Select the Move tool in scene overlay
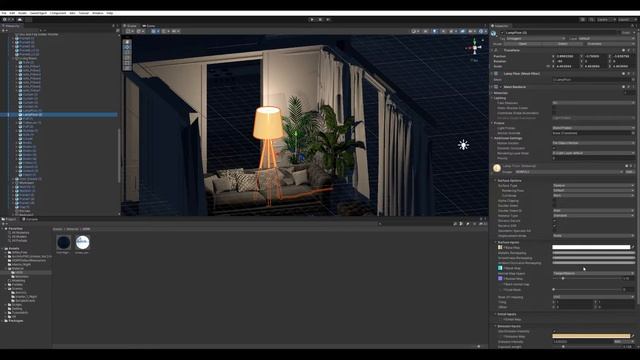Image resolution: width=640 pixels, height=360 pixels. (127, 47)
